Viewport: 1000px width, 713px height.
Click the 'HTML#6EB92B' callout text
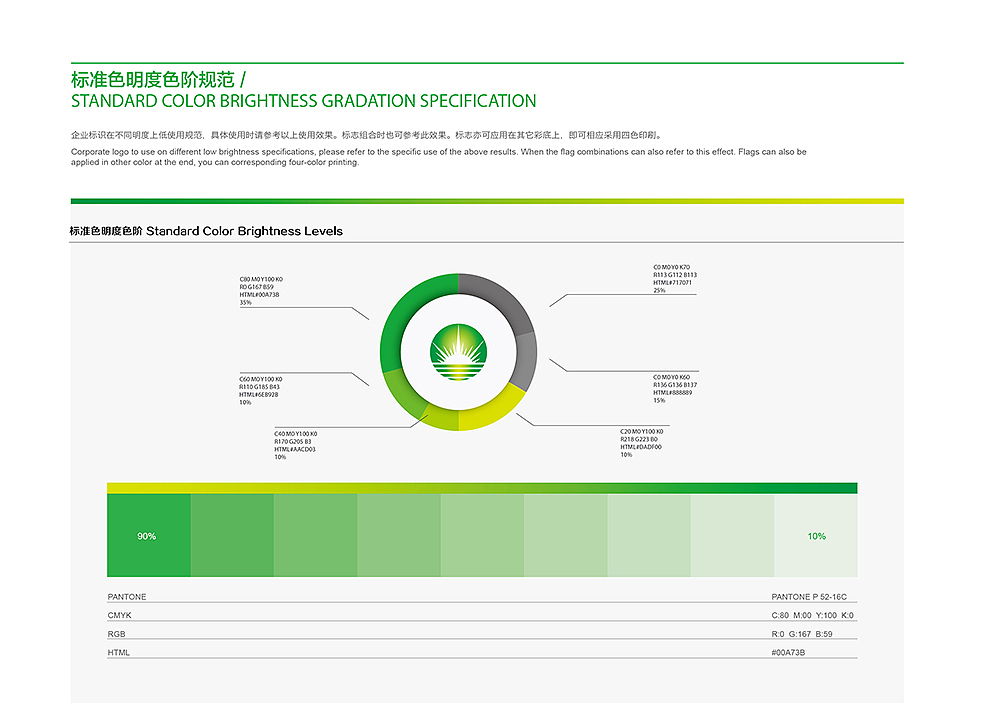point(258,394)
